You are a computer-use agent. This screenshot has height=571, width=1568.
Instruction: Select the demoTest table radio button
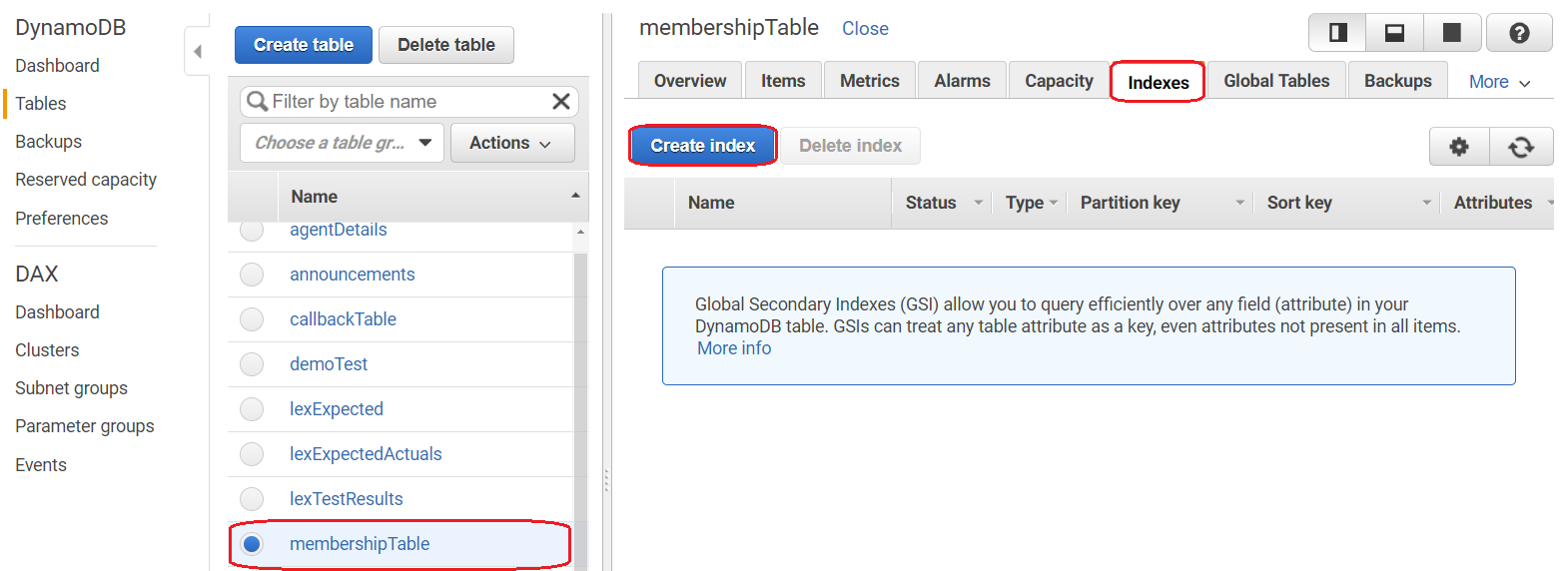pyautogui.click(x=252, y=364)
